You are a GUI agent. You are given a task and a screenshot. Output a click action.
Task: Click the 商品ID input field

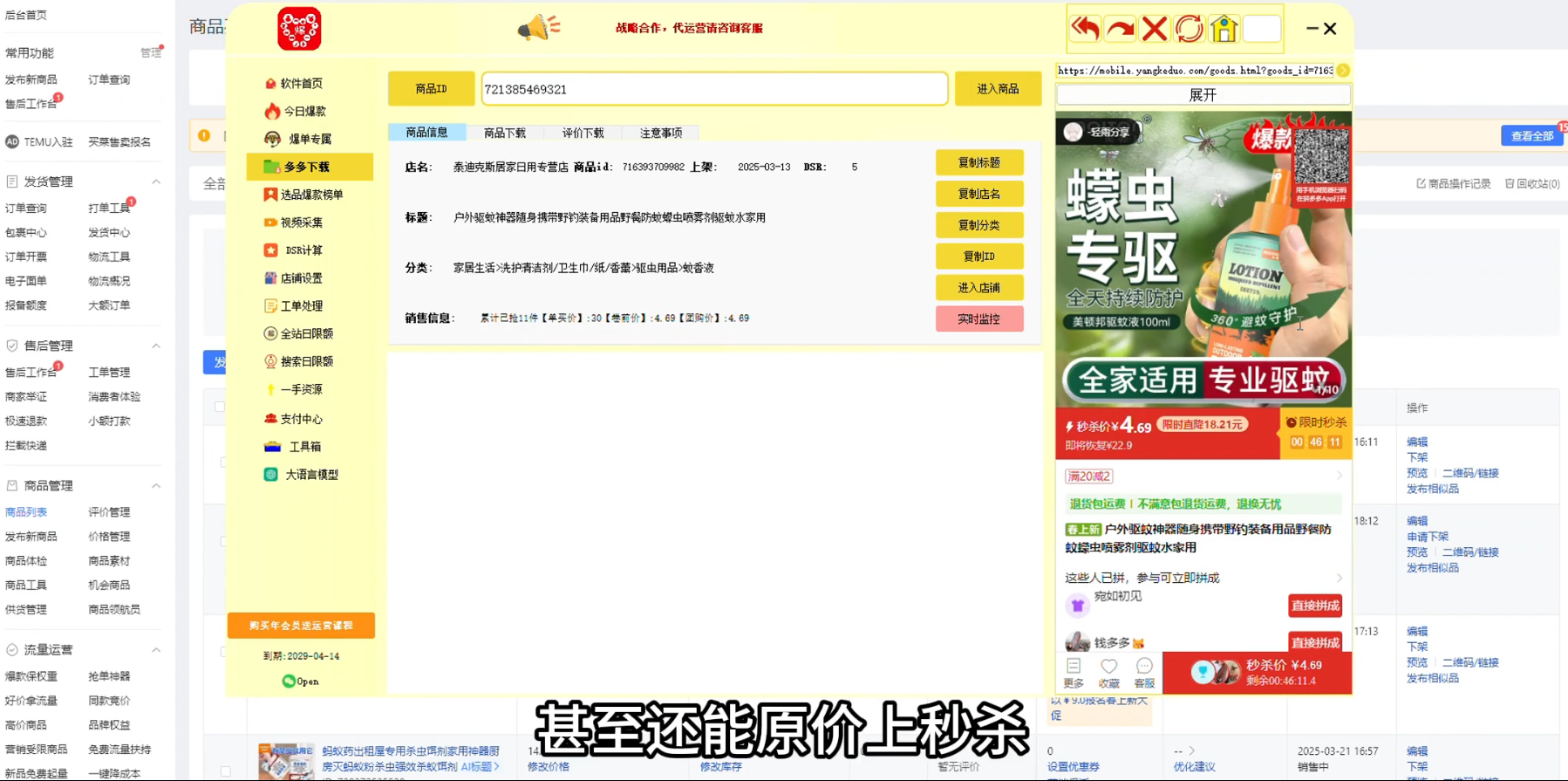[713, 89]
